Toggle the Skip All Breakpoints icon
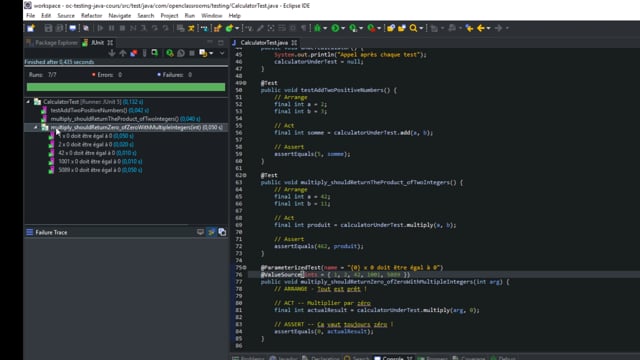This screenshot has width=640, height=360. 86,28
